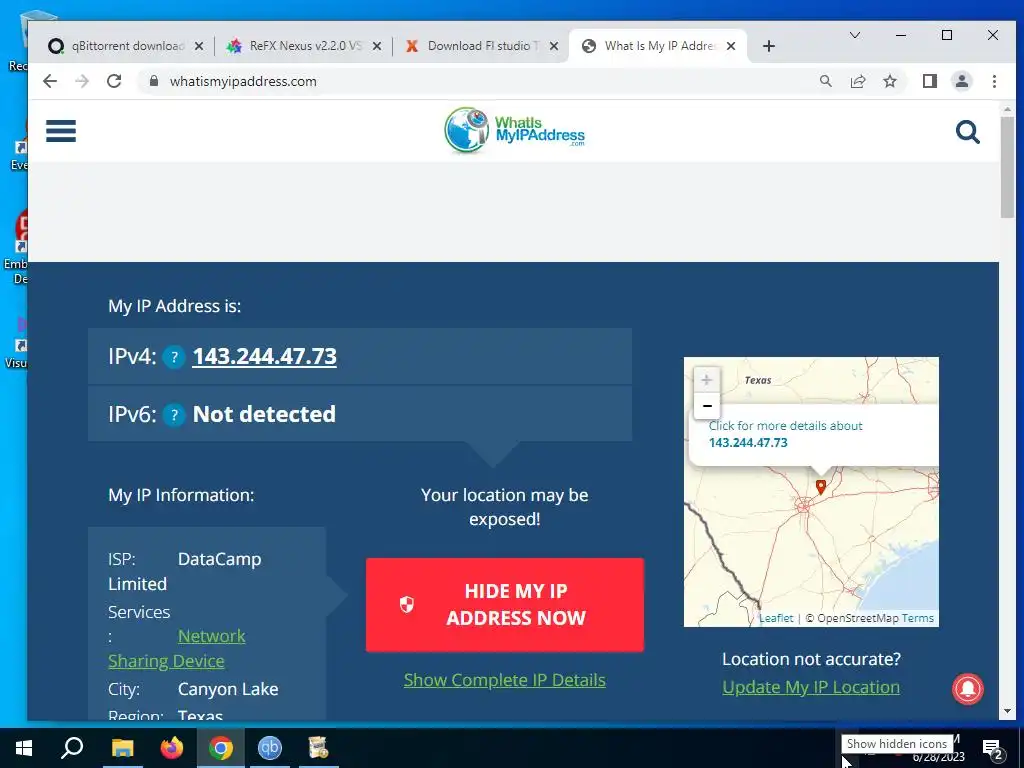Click the red notification bell icon

coord(968,689)
